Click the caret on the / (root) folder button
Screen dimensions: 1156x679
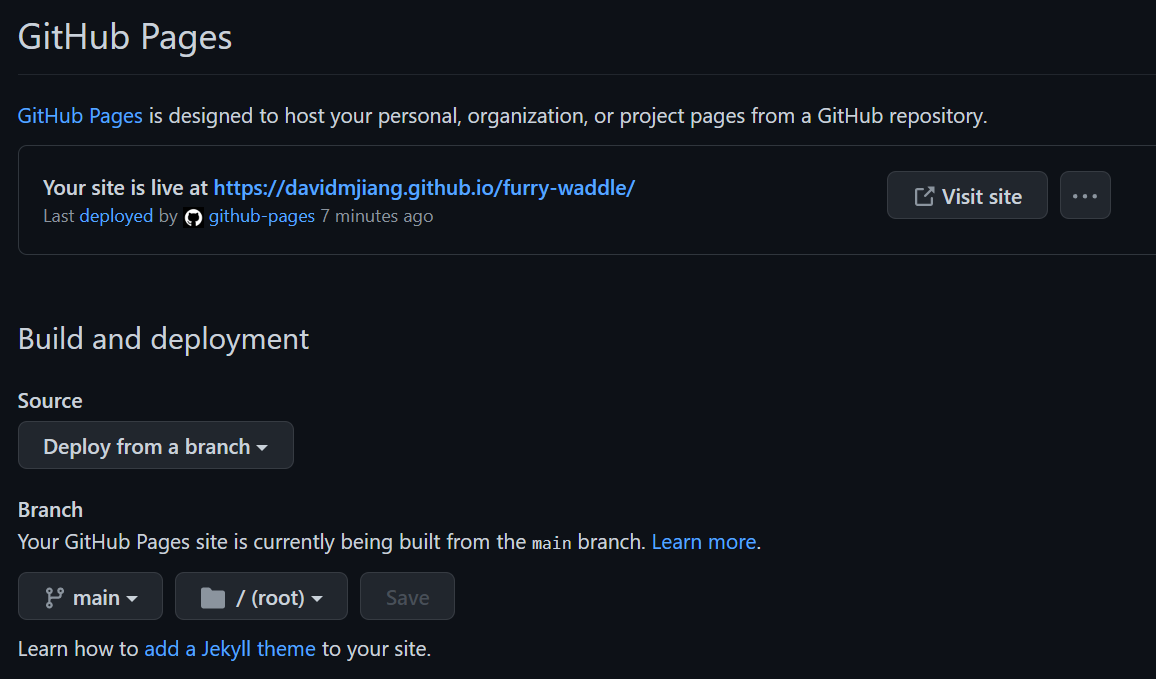point(317,596)
